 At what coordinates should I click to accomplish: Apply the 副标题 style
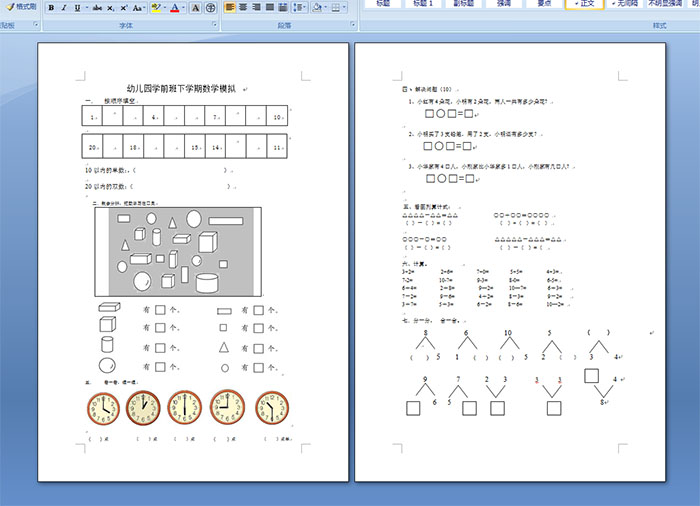pos(463,4)
